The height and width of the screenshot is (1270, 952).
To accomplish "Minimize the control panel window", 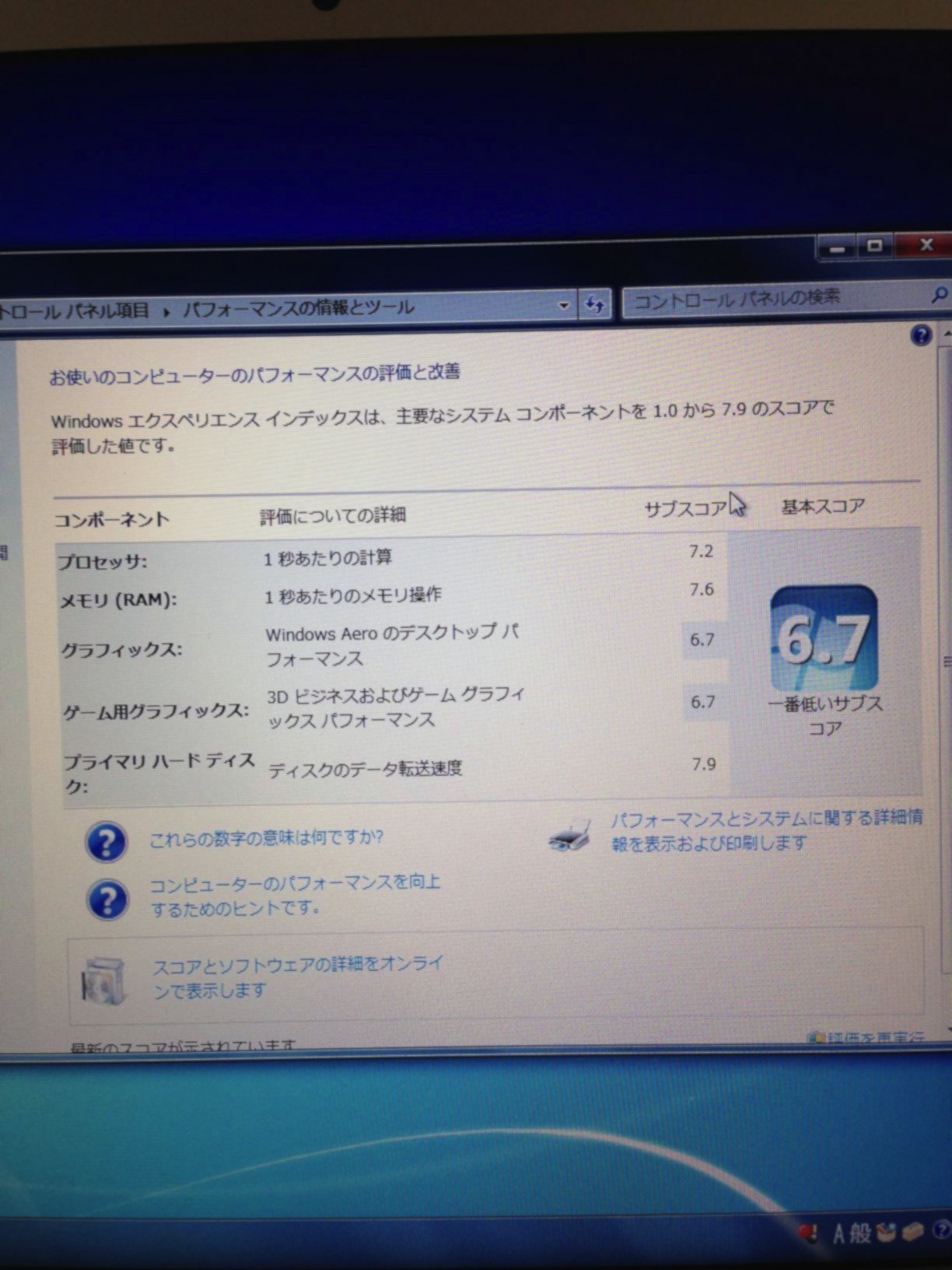I will coord(837,248).
